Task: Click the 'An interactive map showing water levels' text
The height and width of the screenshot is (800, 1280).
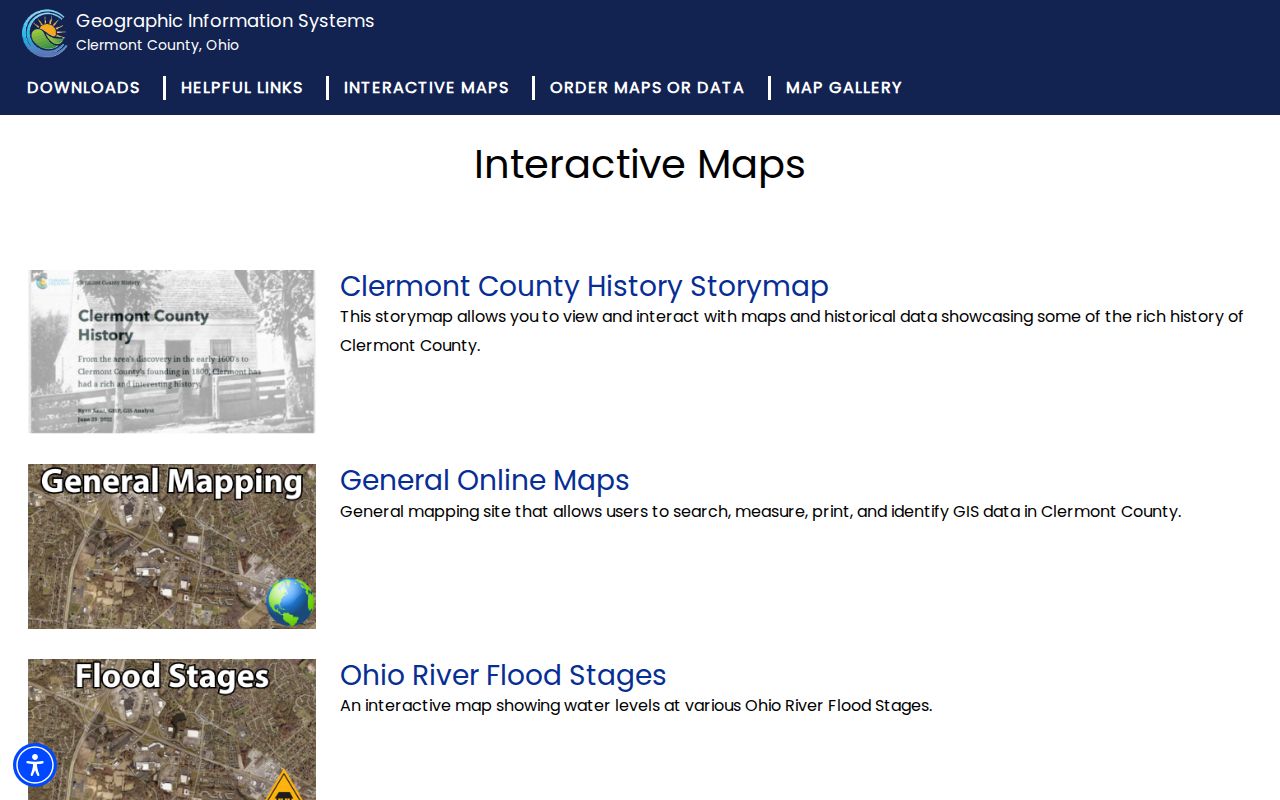Action: click(x=636, y=705)
